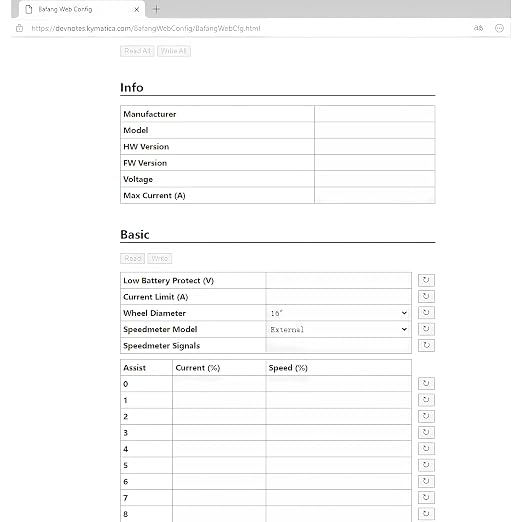Image resolution: width=522 pixels, height=522 pixels.
Task: Reset the Speedmeter Signals field
Action: coord(426,345)
